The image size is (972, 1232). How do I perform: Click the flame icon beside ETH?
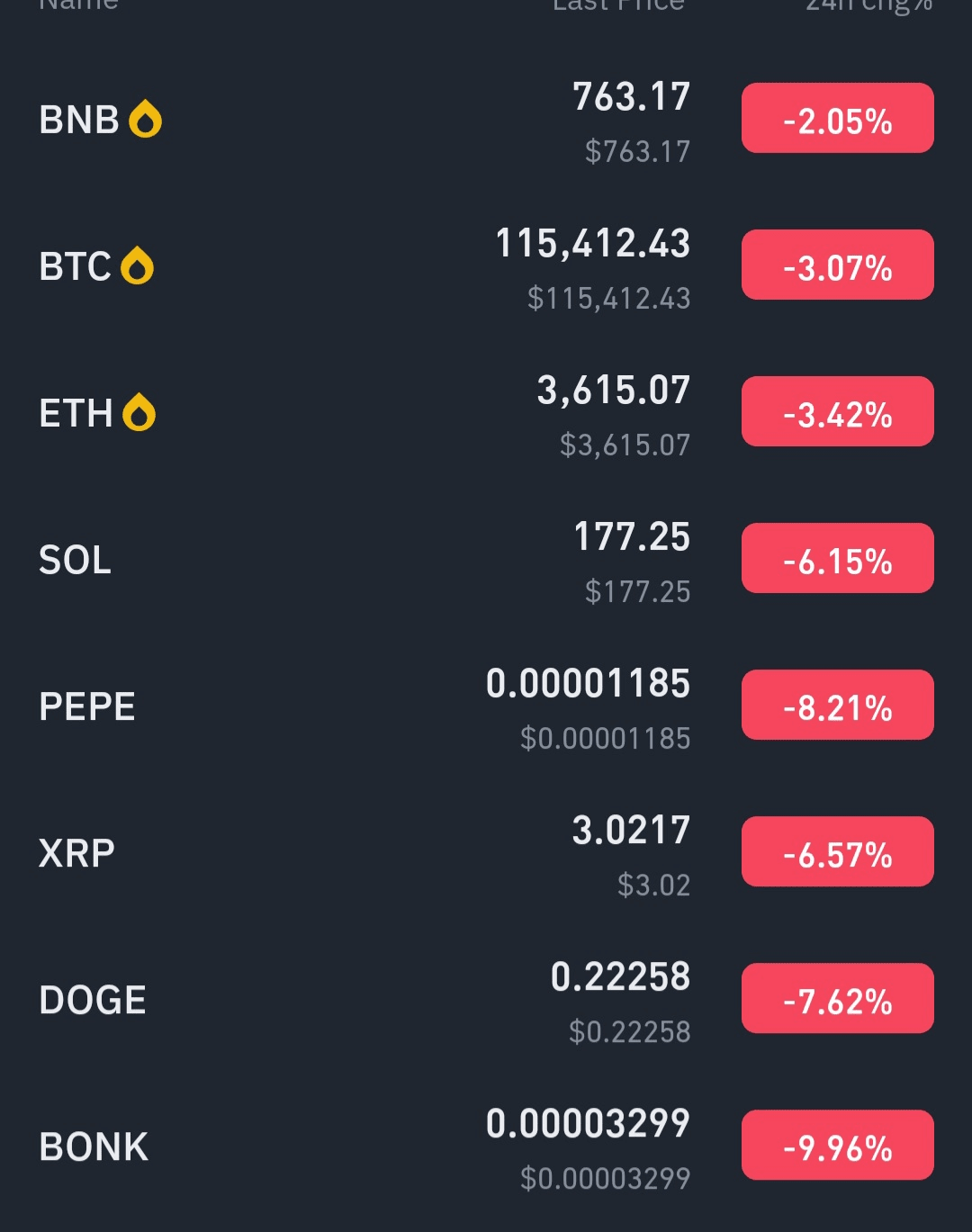[139, 413]
